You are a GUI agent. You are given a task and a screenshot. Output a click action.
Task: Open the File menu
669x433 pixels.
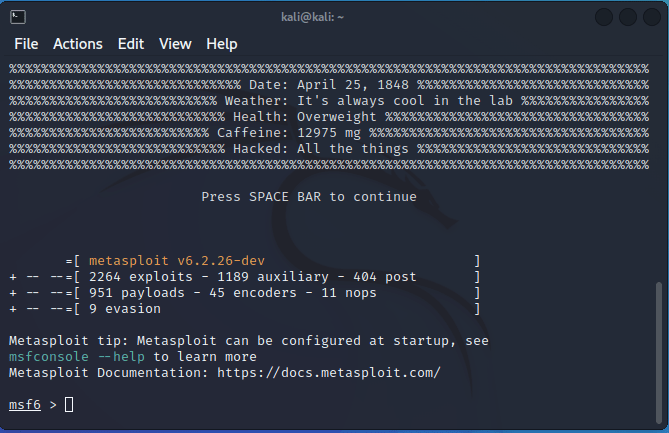(26, 44)
